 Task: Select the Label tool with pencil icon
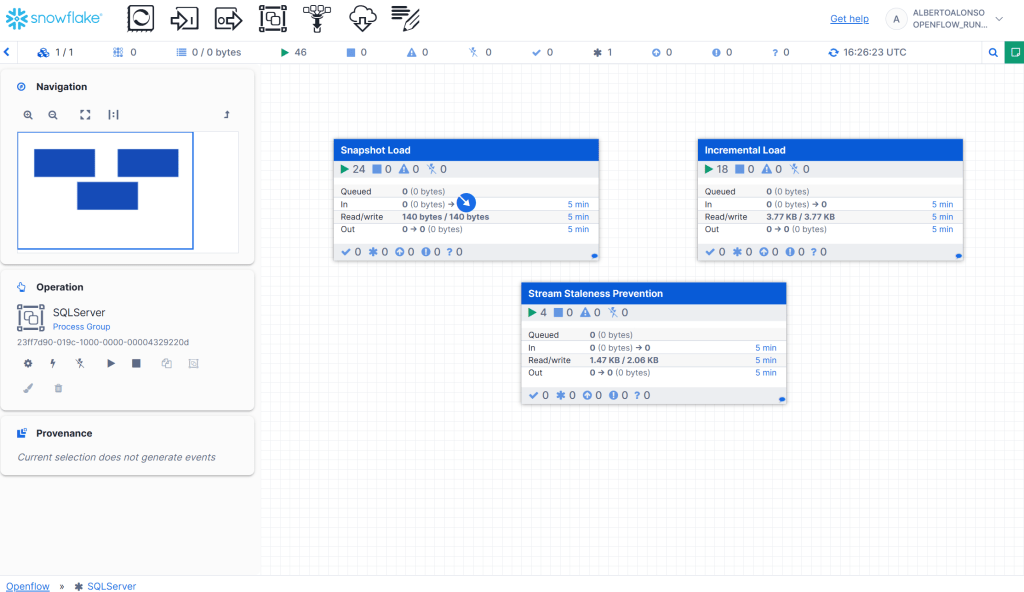(x=405, y=18)
